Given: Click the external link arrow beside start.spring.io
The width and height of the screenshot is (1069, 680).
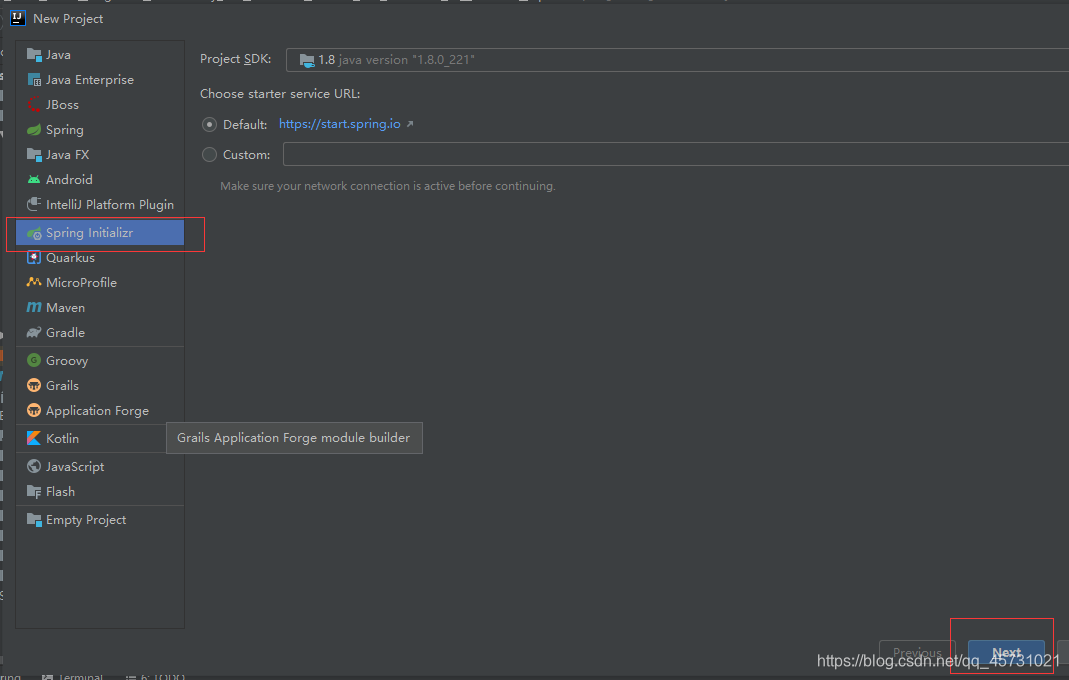Looking at the screenshot, I should coord(410,124).
